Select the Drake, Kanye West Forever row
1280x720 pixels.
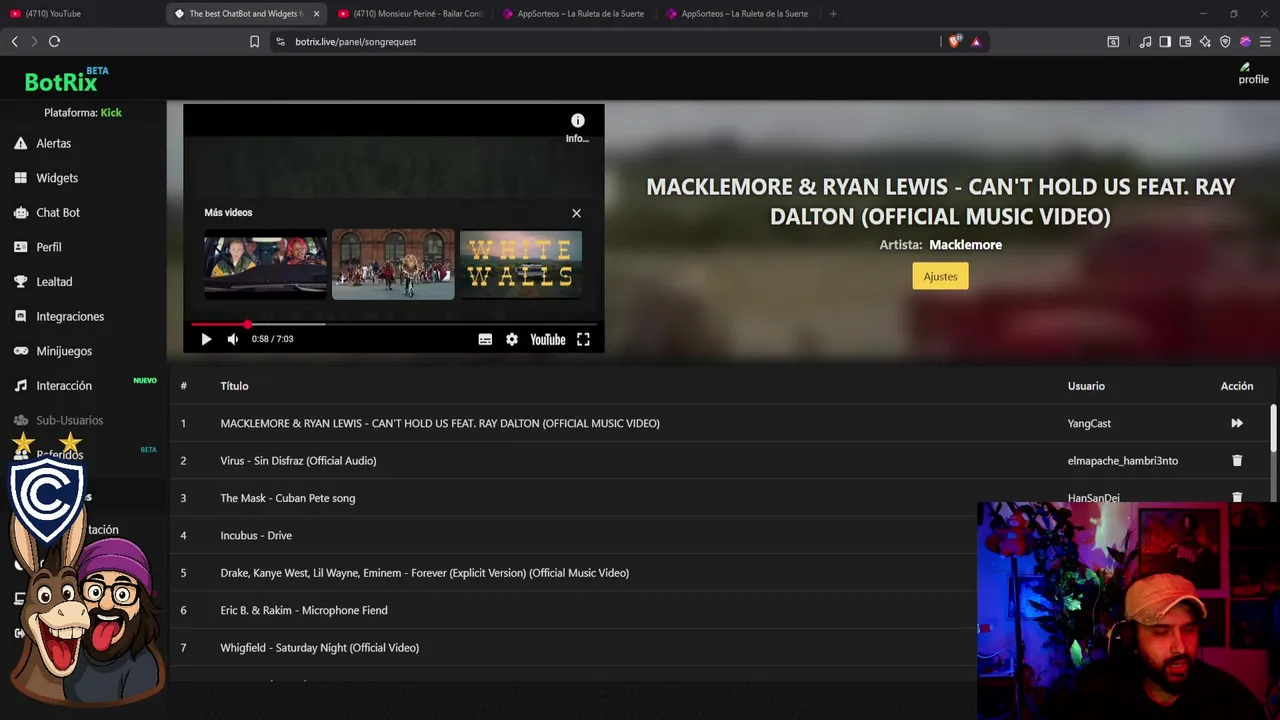[x=424, y=573]
